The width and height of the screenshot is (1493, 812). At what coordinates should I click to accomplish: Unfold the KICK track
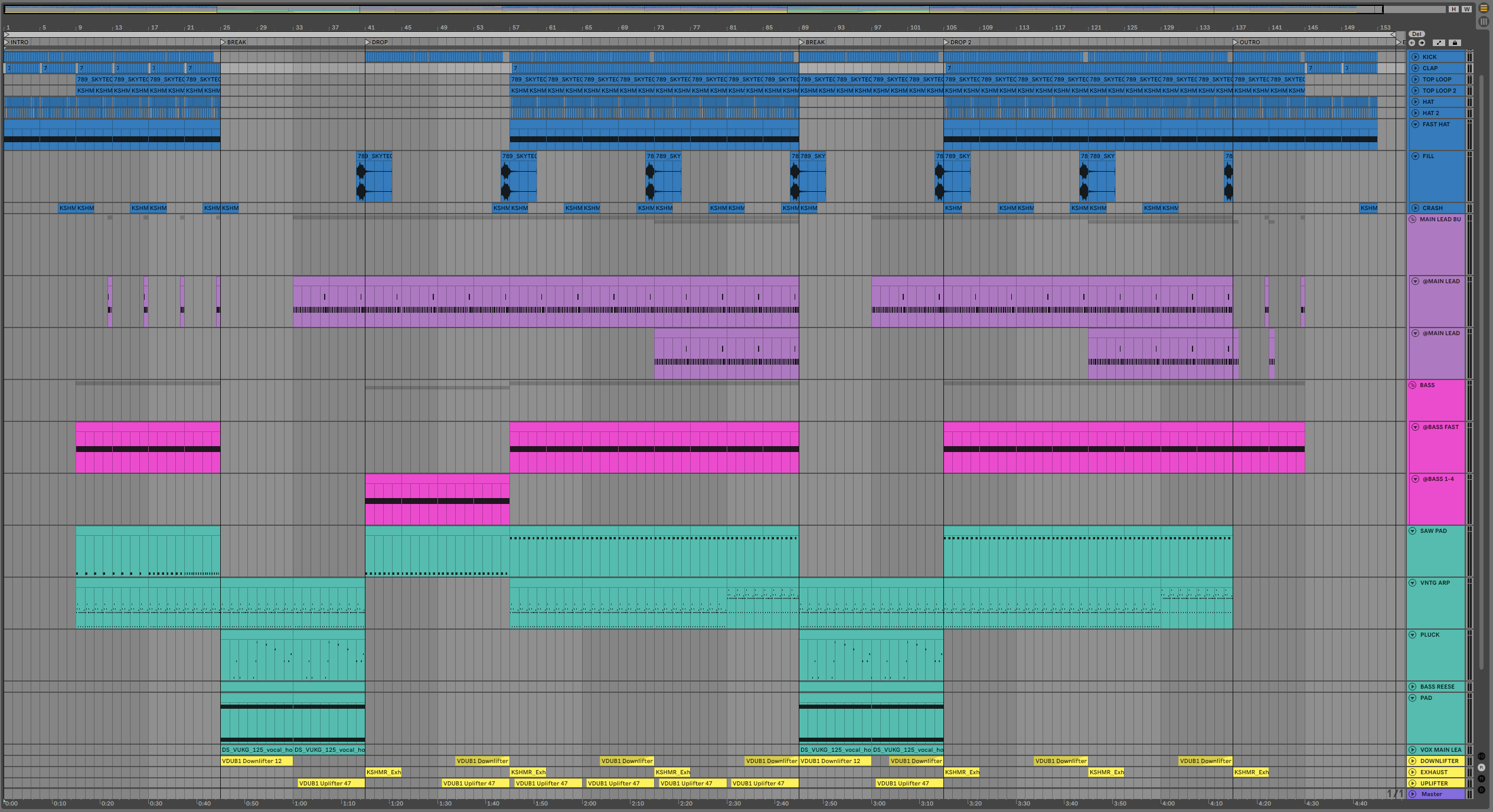(x=1415, y=57)
